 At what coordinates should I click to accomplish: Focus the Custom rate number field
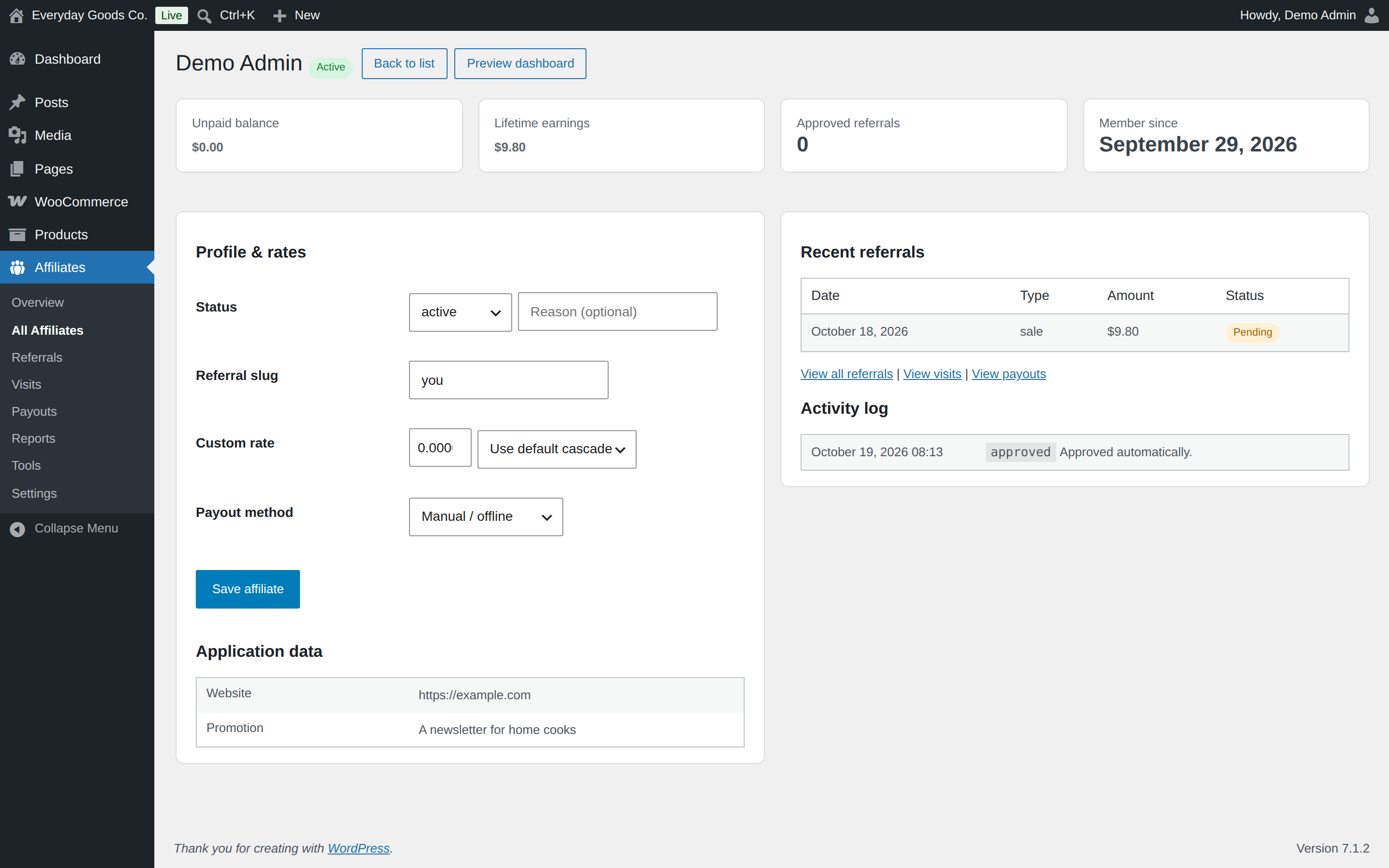click(440, 448)
